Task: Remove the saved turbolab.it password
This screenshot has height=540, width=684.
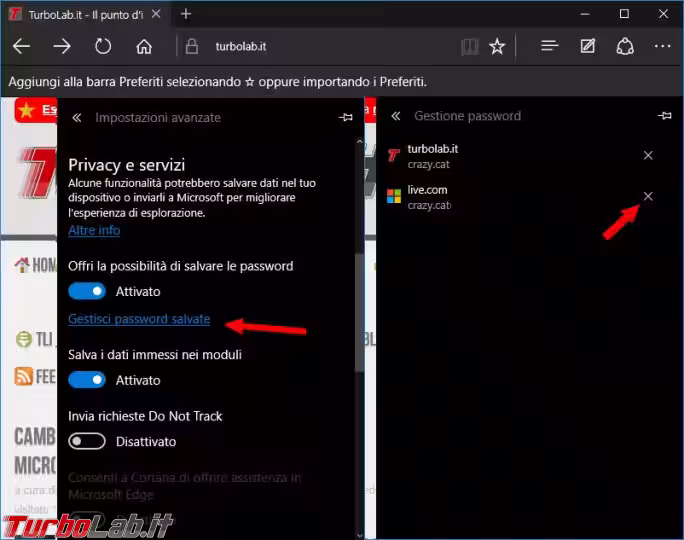Action: pyautogui.click(x=648, y=155)
